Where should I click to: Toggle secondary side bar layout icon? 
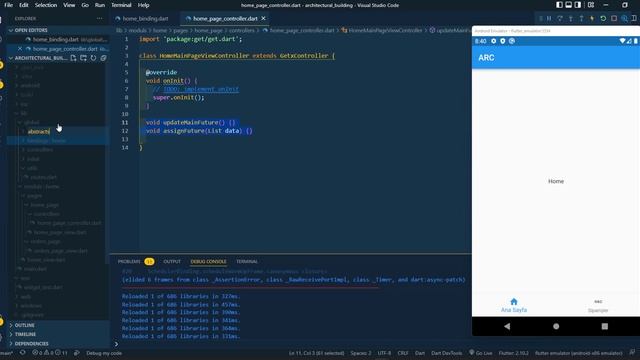tap(578, 5)
